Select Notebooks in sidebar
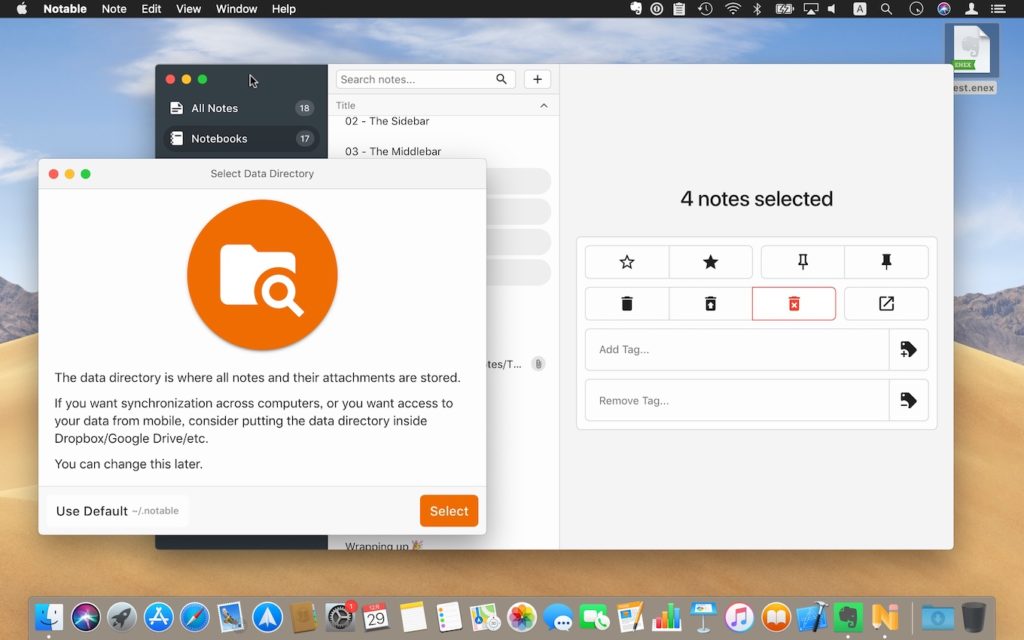This screenshot has width=1024, height=640. (x=219, y=139)
